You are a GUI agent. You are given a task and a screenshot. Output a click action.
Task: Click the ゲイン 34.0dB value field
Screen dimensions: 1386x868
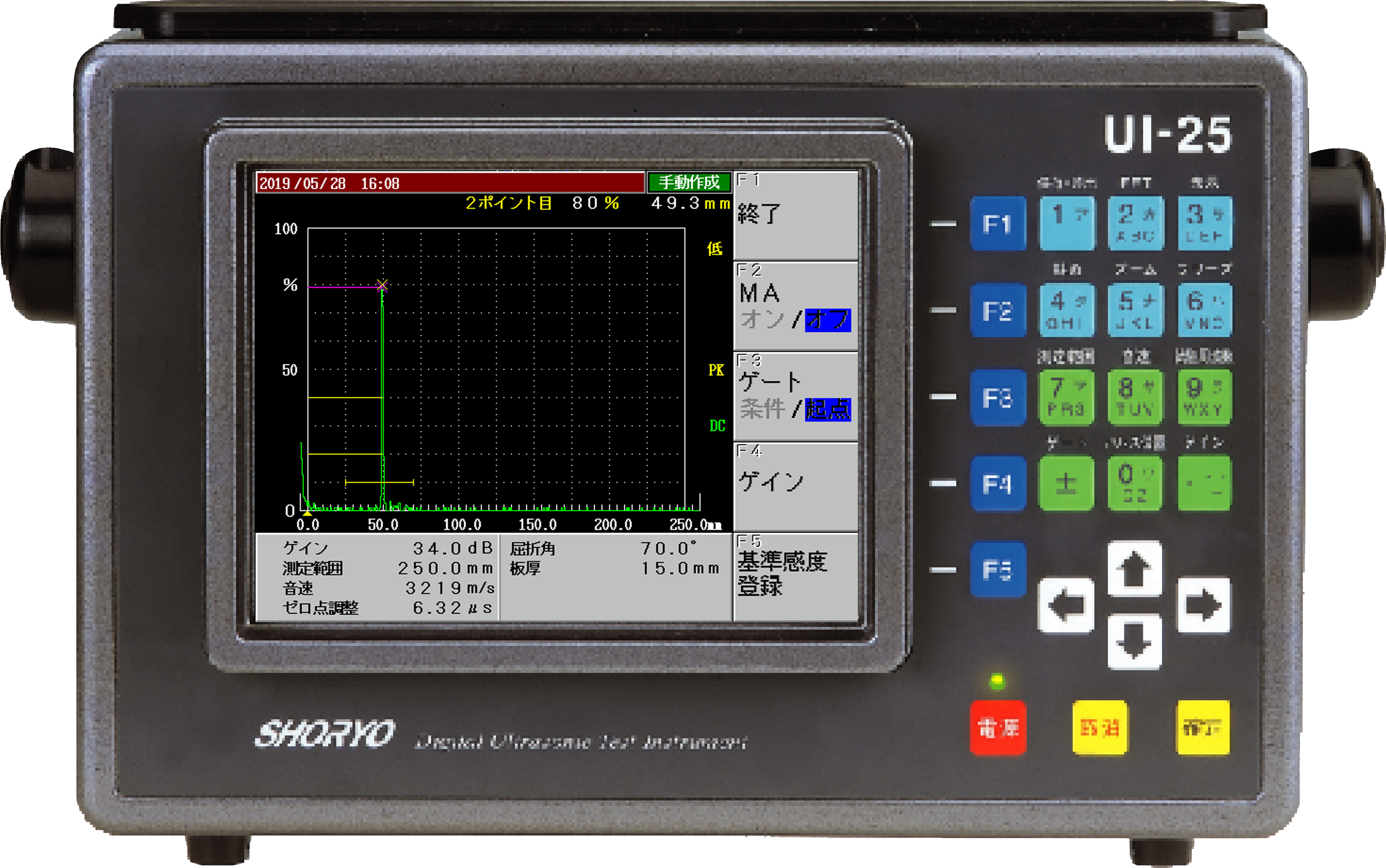452,548
